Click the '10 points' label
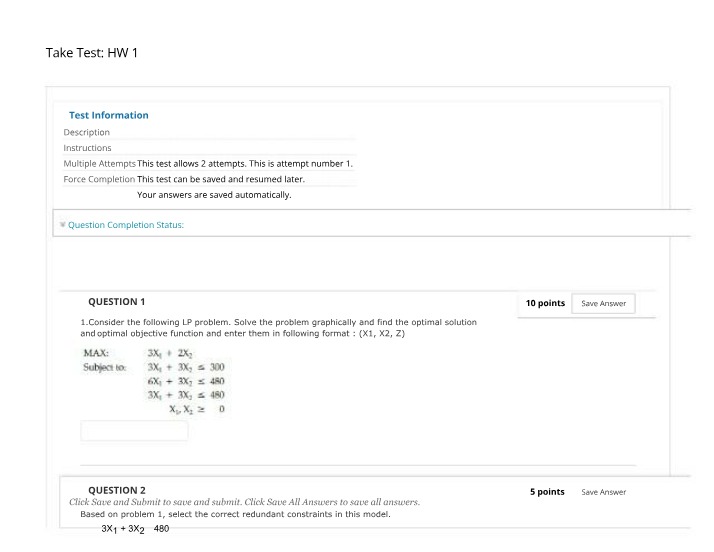Viewport: 714px width, 552px height. 545,303
